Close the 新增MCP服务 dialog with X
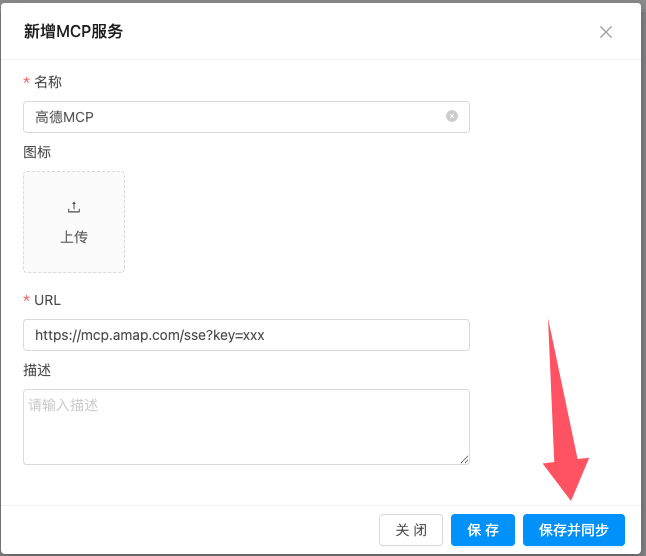 (x=605, y=32)
